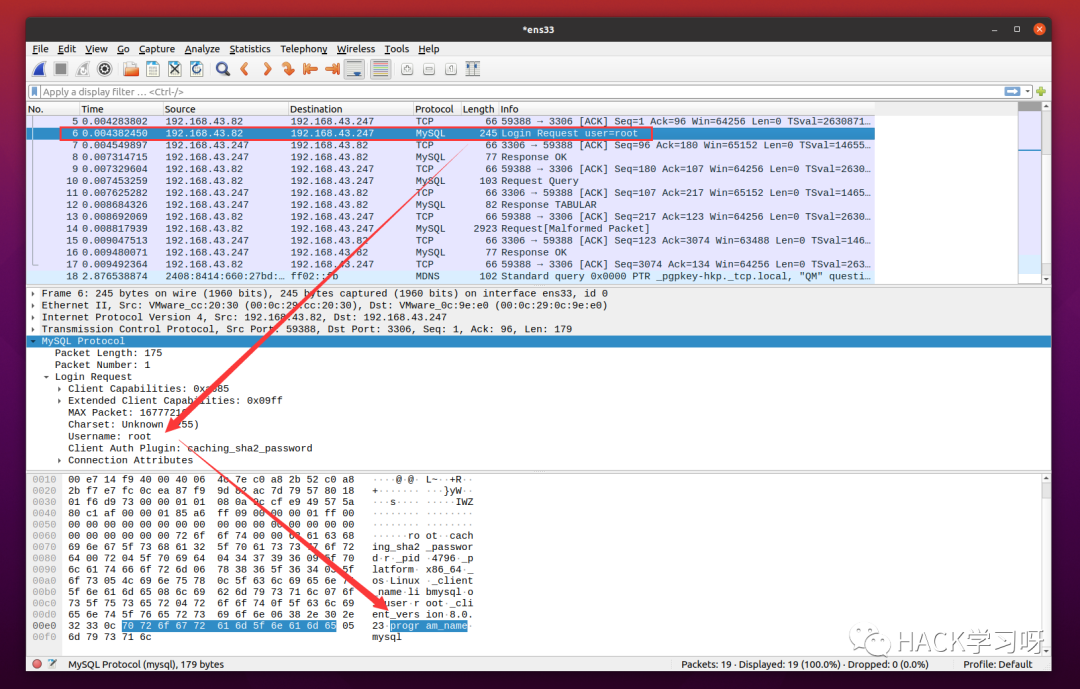Jump to the last packet
This screenshot has width=1080, height=689.
click(333, 69)
